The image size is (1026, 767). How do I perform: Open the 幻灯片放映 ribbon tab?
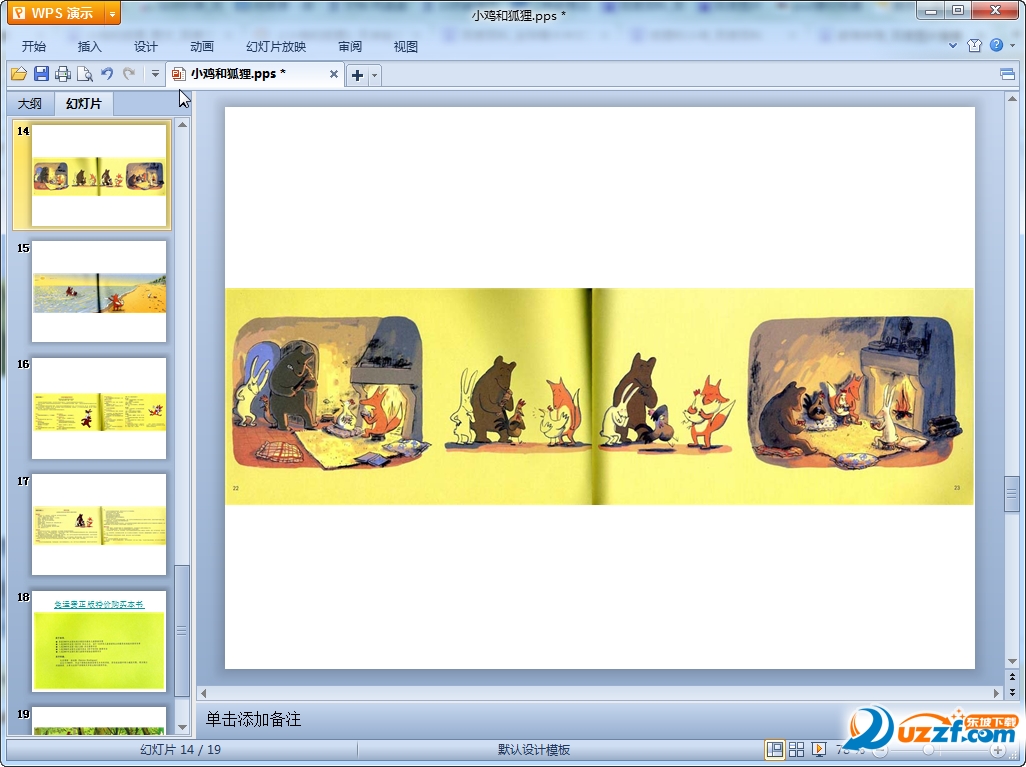point(275,46)
